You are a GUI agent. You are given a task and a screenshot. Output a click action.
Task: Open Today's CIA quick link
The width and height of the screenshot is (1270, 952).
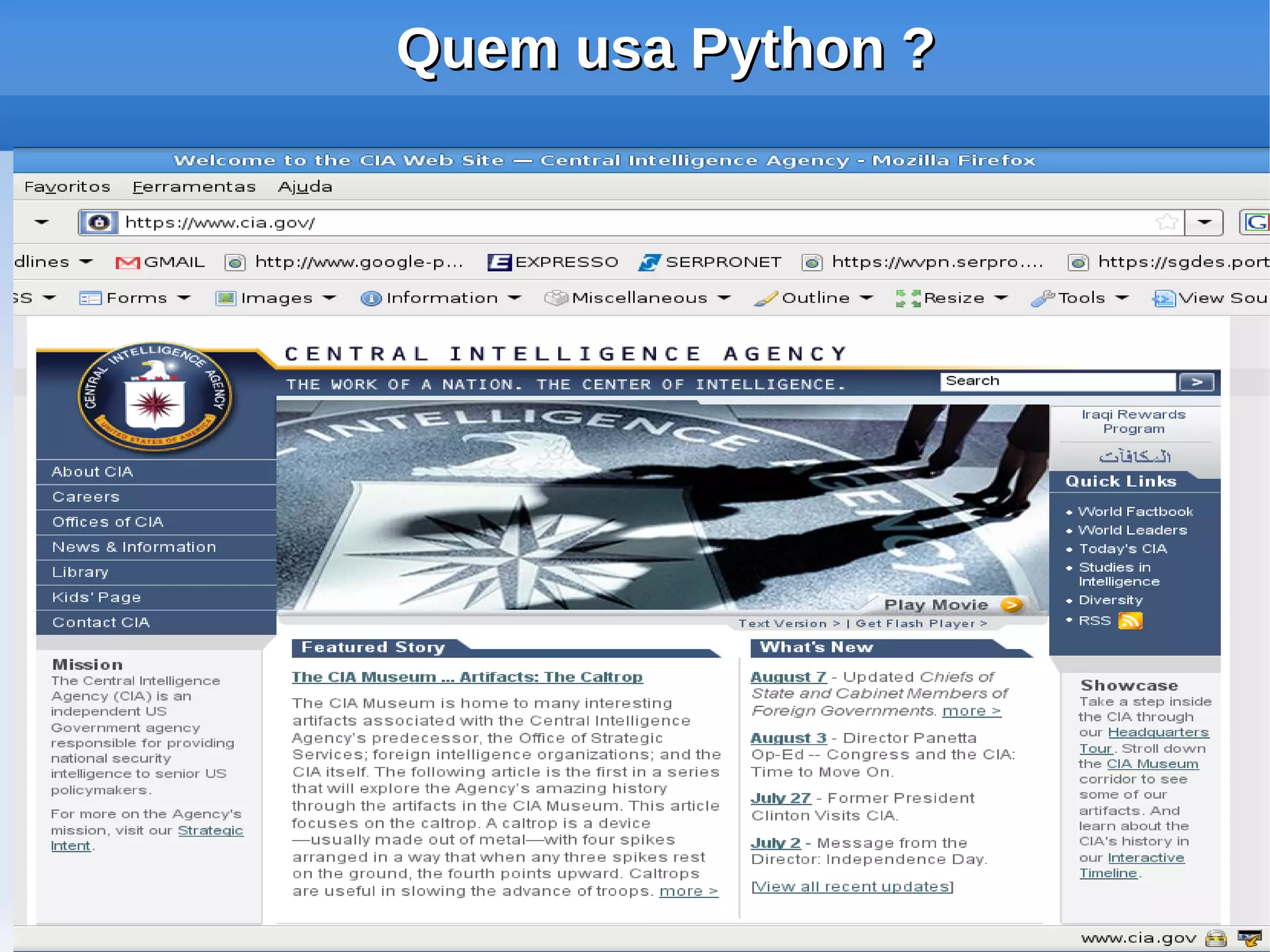coord(1123,549)
